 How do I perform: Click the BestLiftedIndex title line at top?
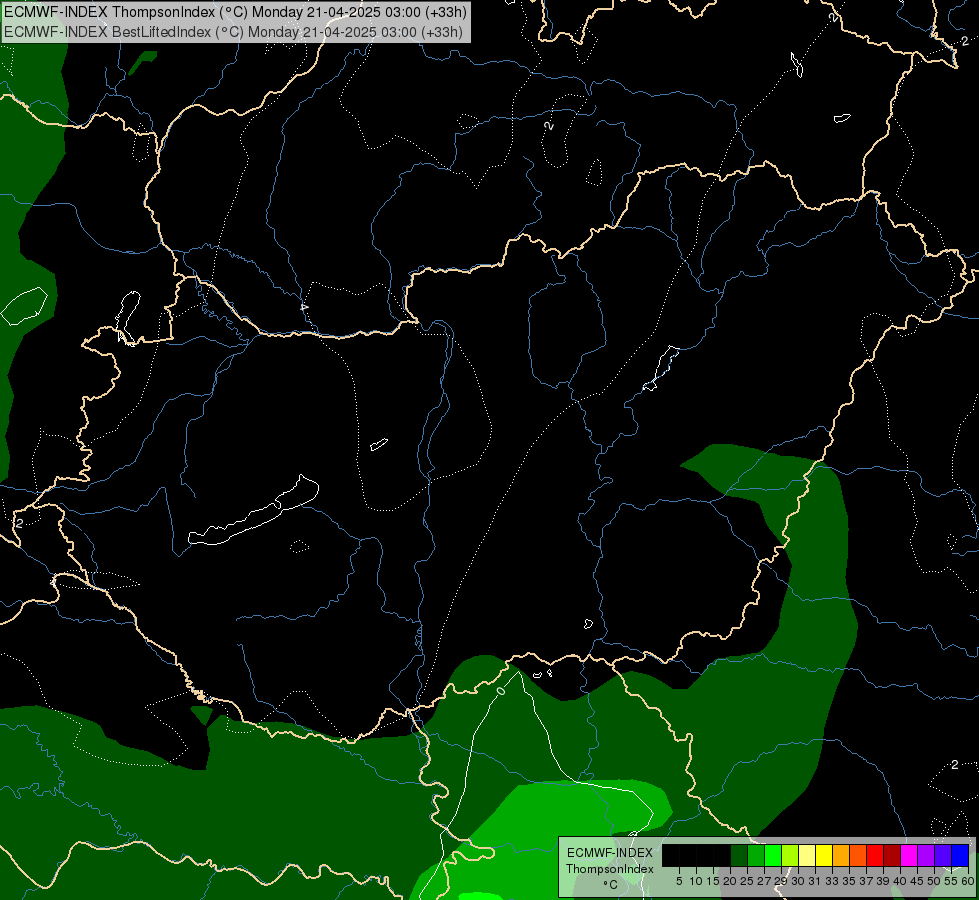pyautogui.click(x=234, y=31)
